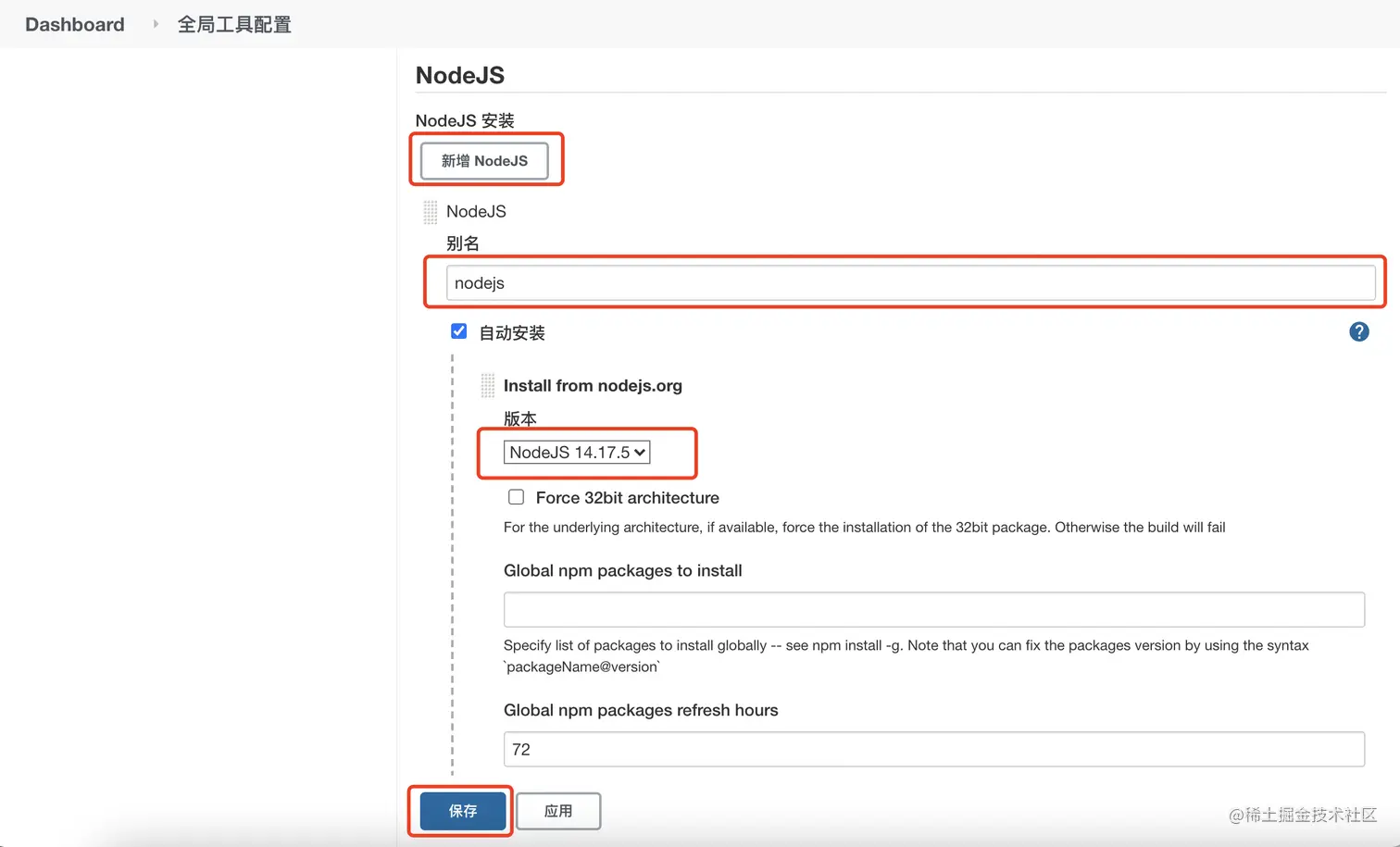Enable Force 32bit architecture
1400x847 pixels.
(x=516, y=497)
